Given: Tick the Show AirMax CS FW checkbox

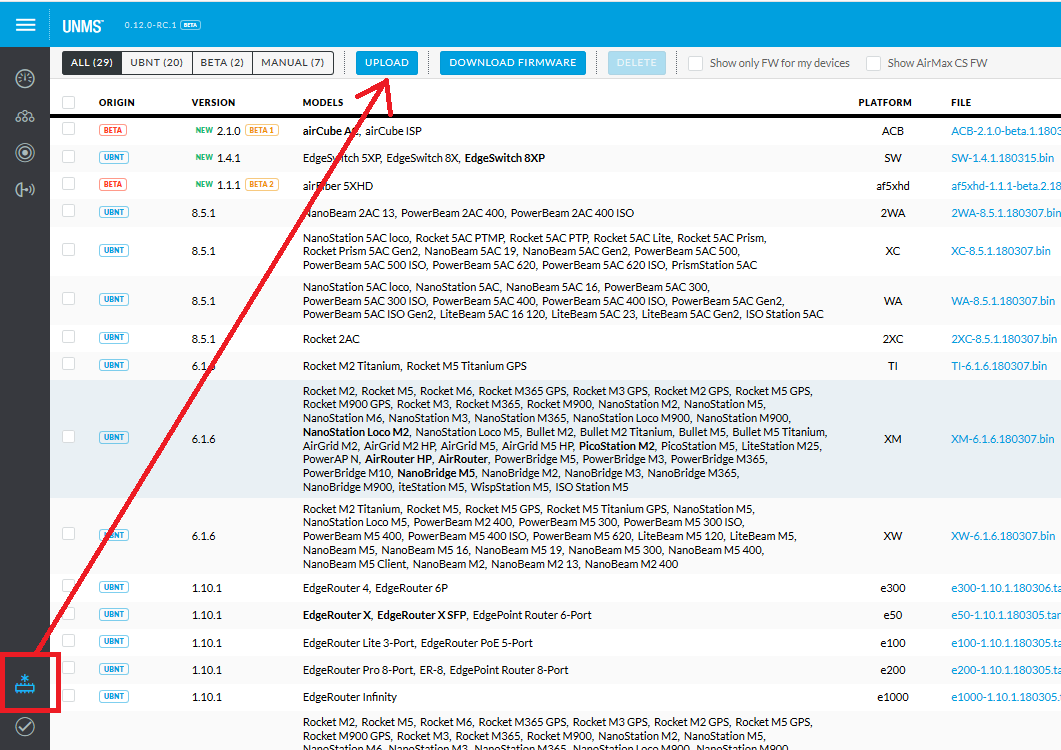Looking at the screenshot, I should pos(874,63).
